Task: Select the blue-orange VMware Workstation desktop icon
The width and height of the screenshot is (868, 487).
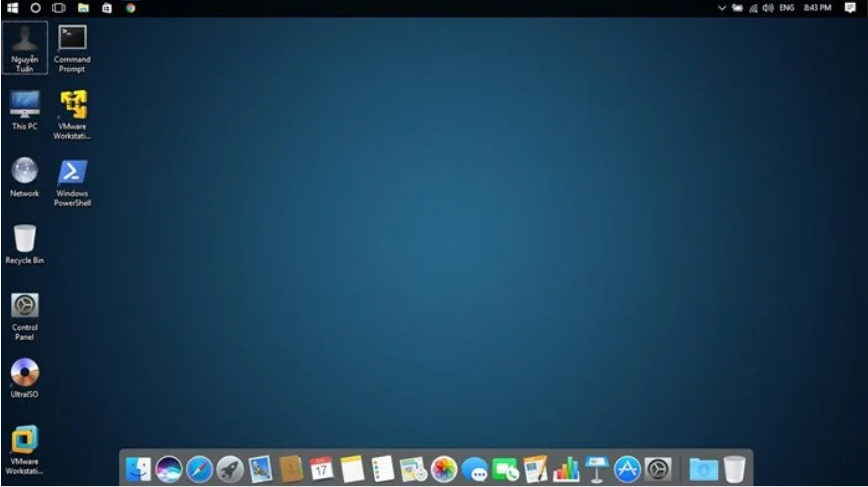Action: (25, 450)
